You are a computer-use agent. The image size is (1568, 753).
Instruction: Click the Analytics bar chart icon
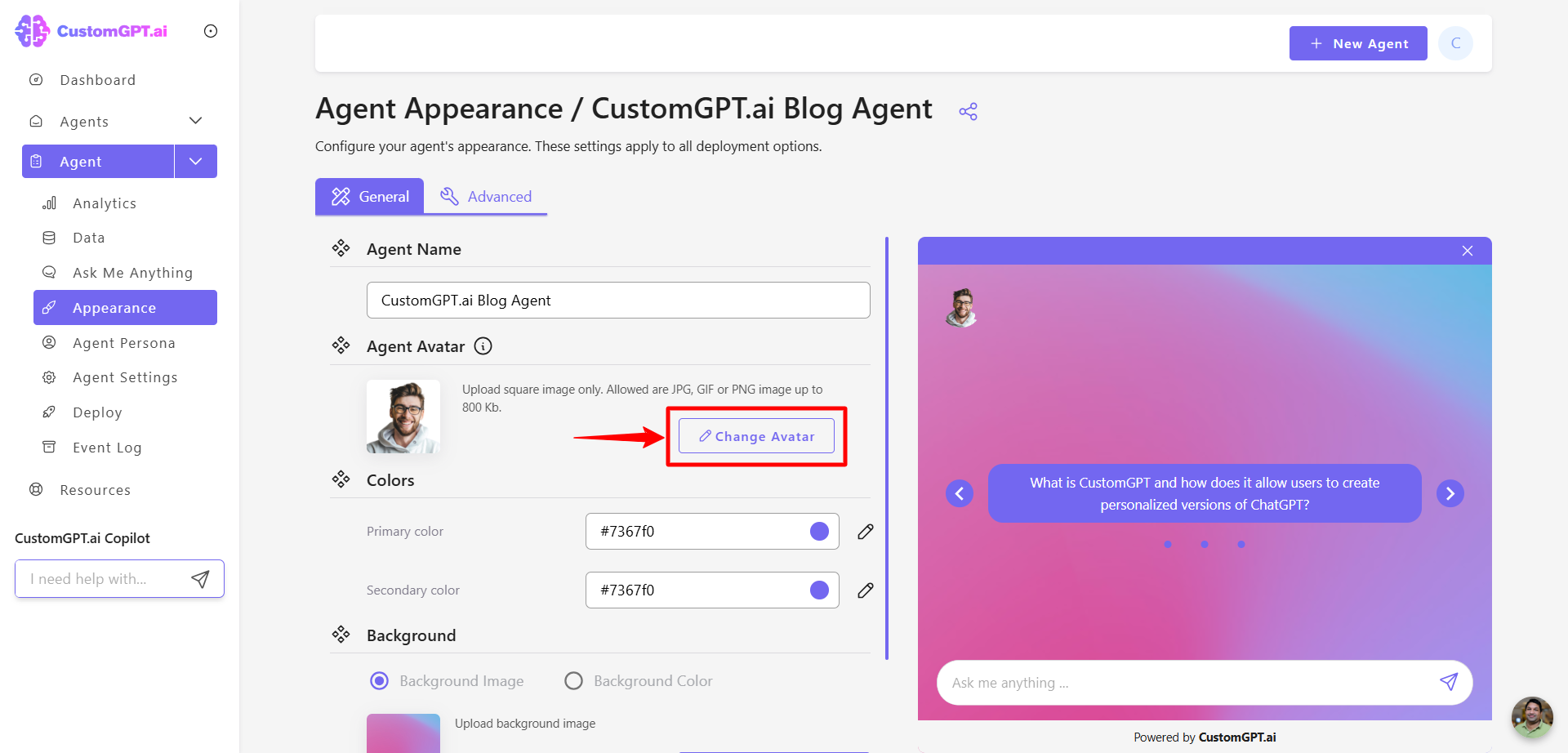(49, 203)
